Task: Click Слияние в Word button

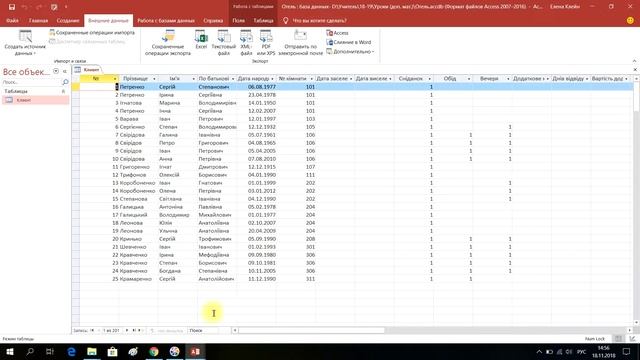Action: click(x=349, y=42)
